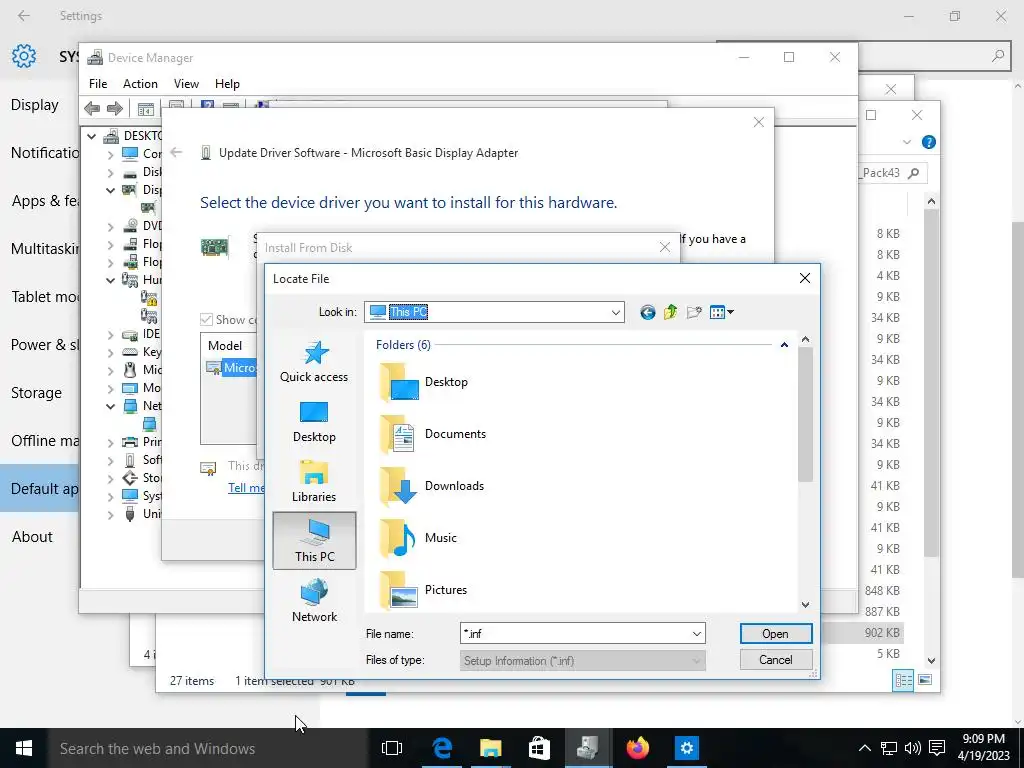The width and height of the screenshot is (1024, 768).
Task: Open the Help menu in Device Manager
Action: click(227, 84)
